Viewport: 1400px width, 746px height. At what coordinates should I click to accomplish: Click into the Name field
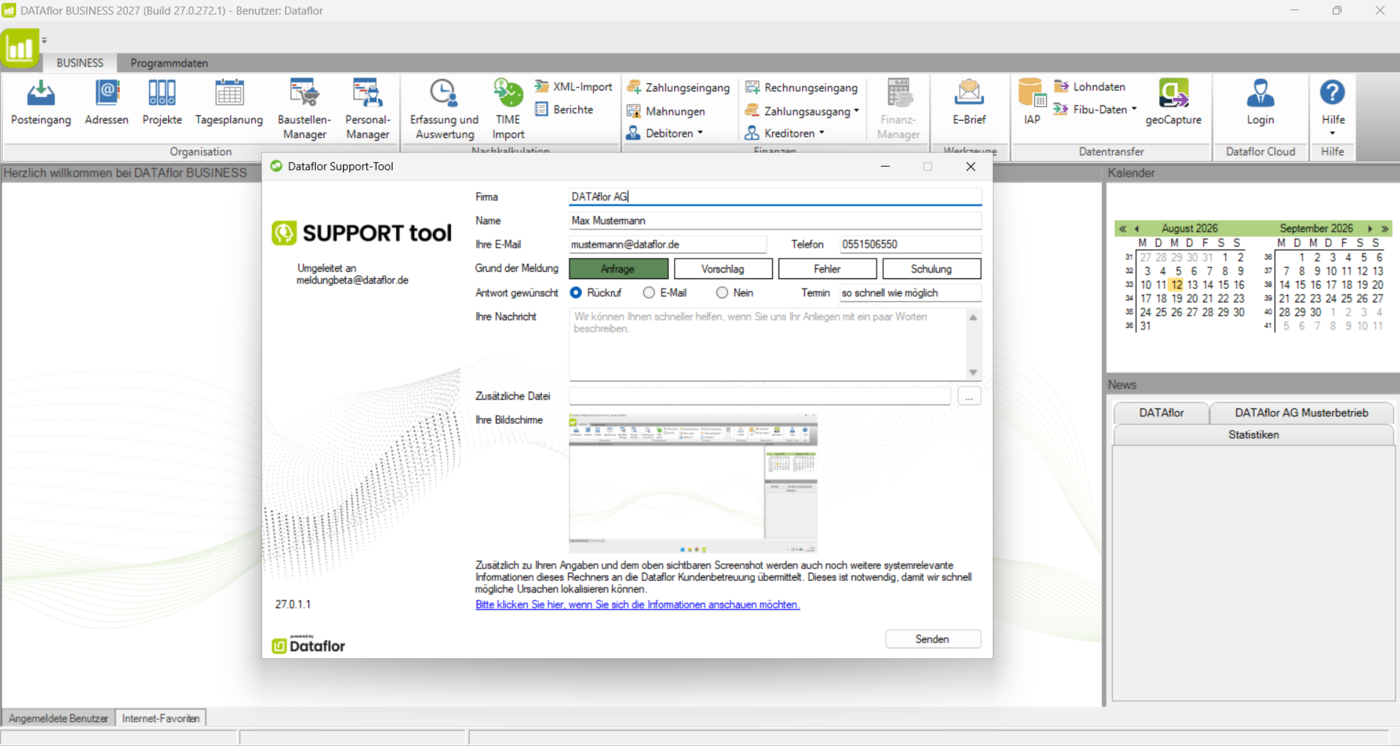coord(775,221)
